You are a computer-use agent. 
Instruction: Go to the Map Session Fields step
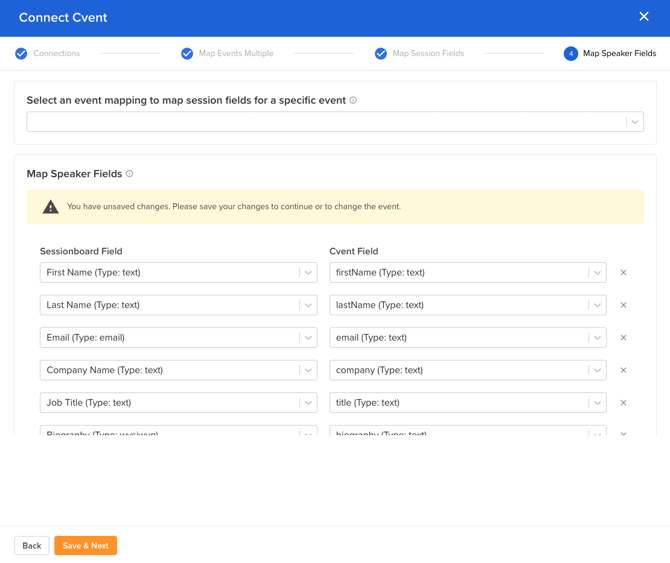pos(428,53)
